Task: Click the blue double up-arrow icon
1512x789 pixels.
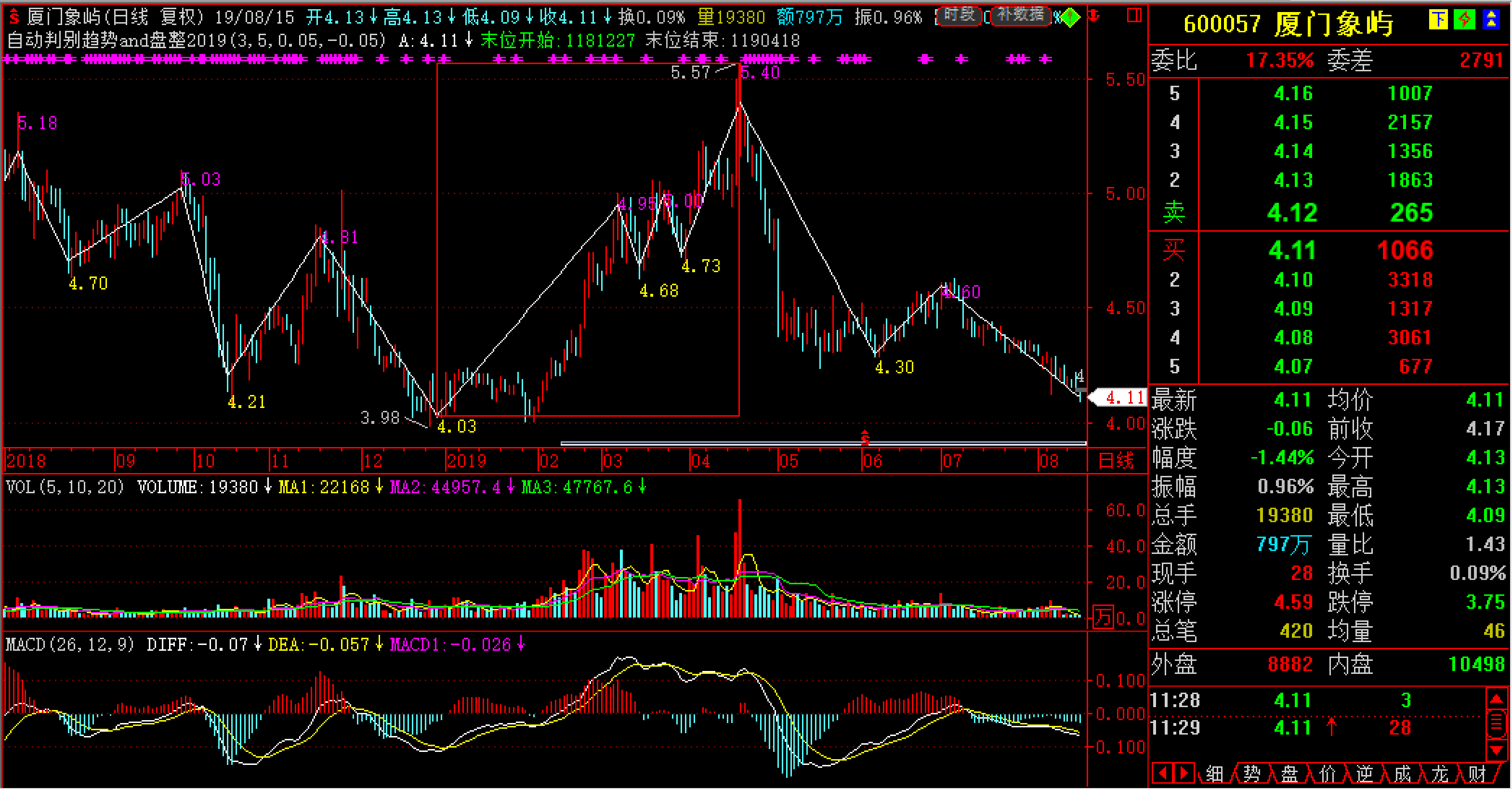Action: (1491, 20)
